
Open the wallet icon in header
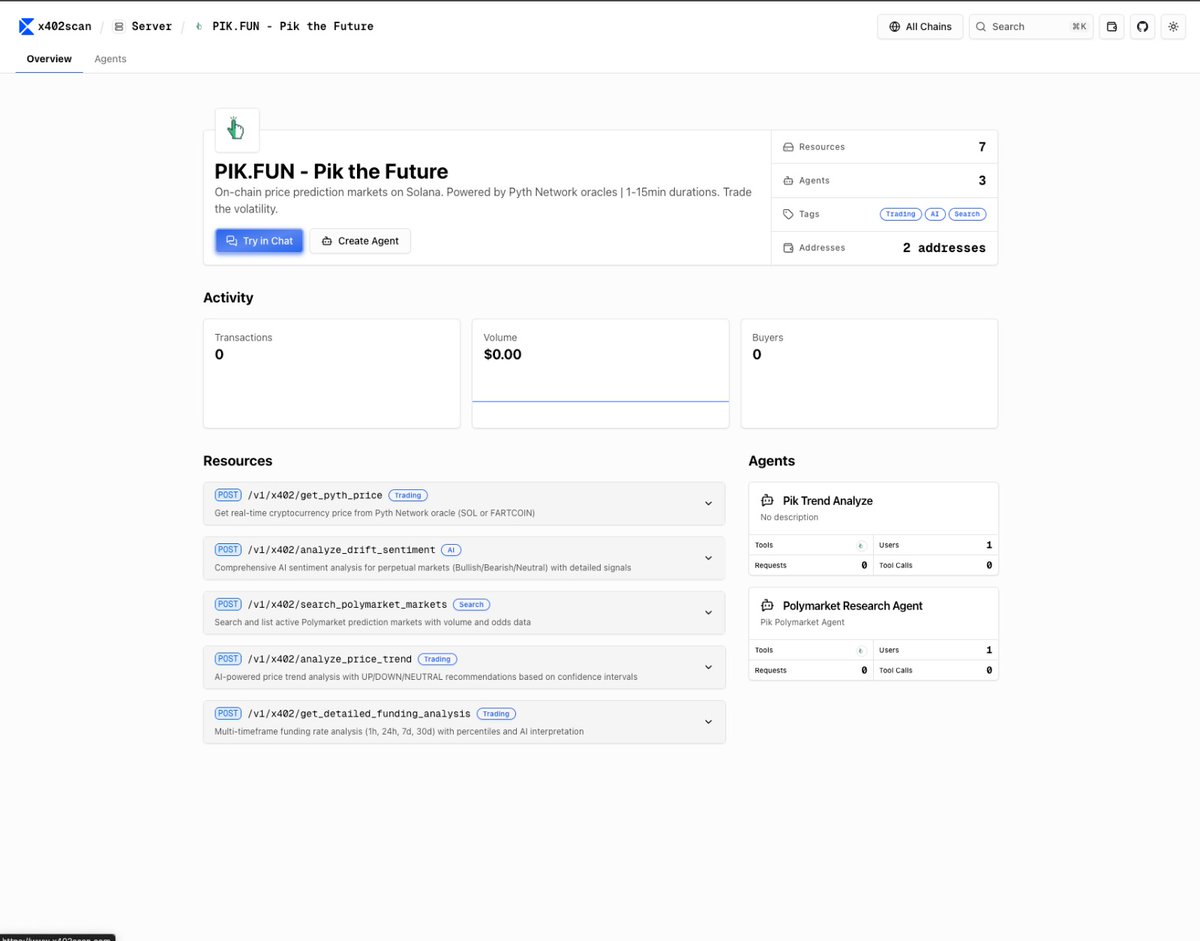pos(1111,27)
